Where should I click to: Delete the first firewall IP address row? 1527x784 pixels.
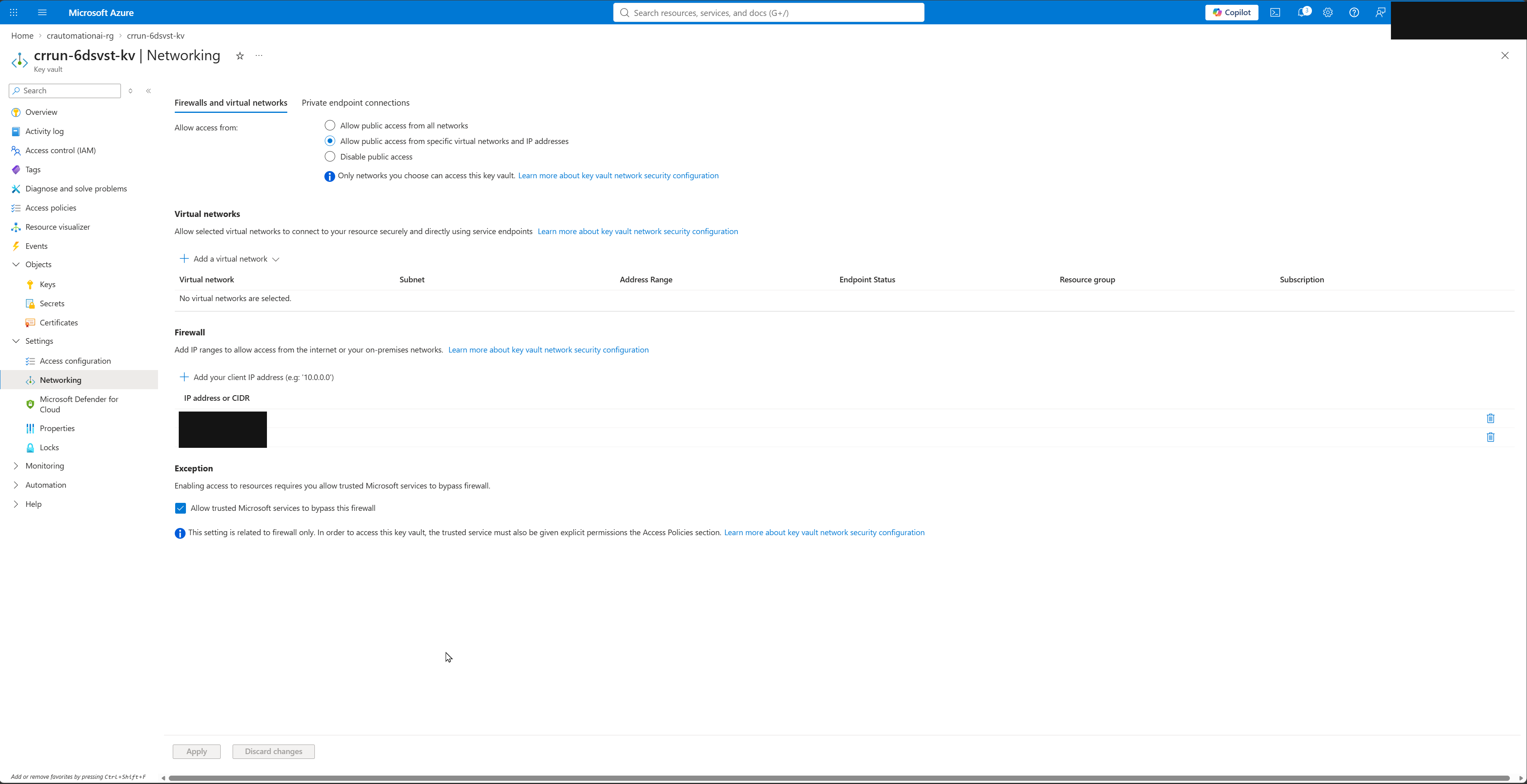coord(1490,418)
